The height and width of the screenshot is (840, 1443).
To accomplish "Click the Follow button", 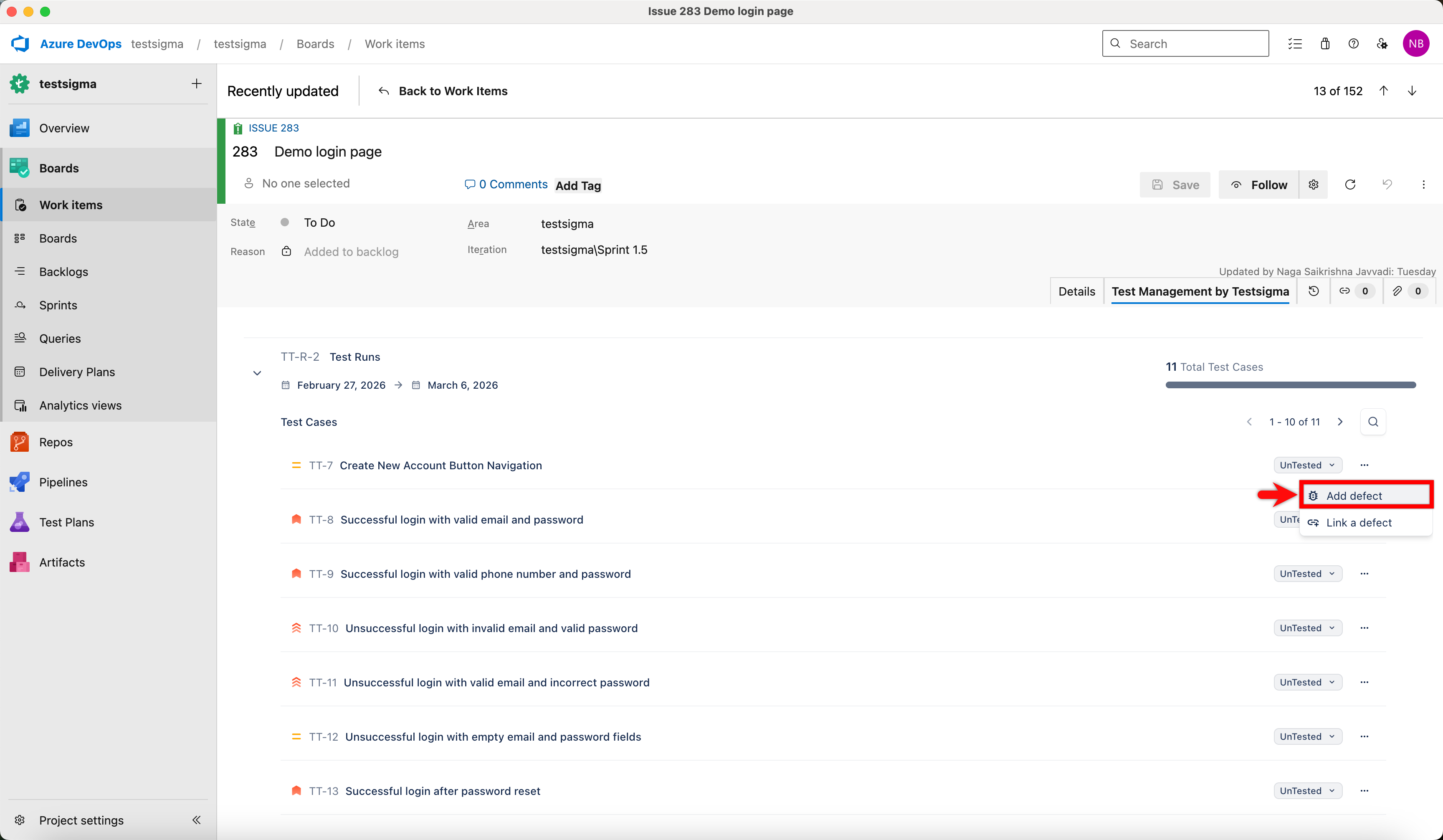I will coord(1258,185).
